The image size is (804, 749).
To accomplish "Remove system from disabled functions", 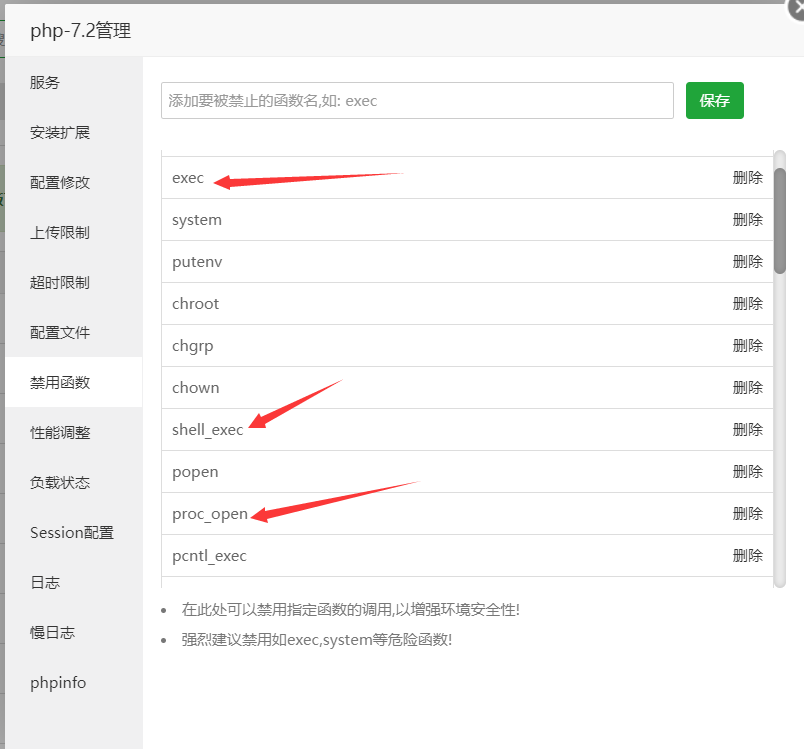I will pos(747,220).
